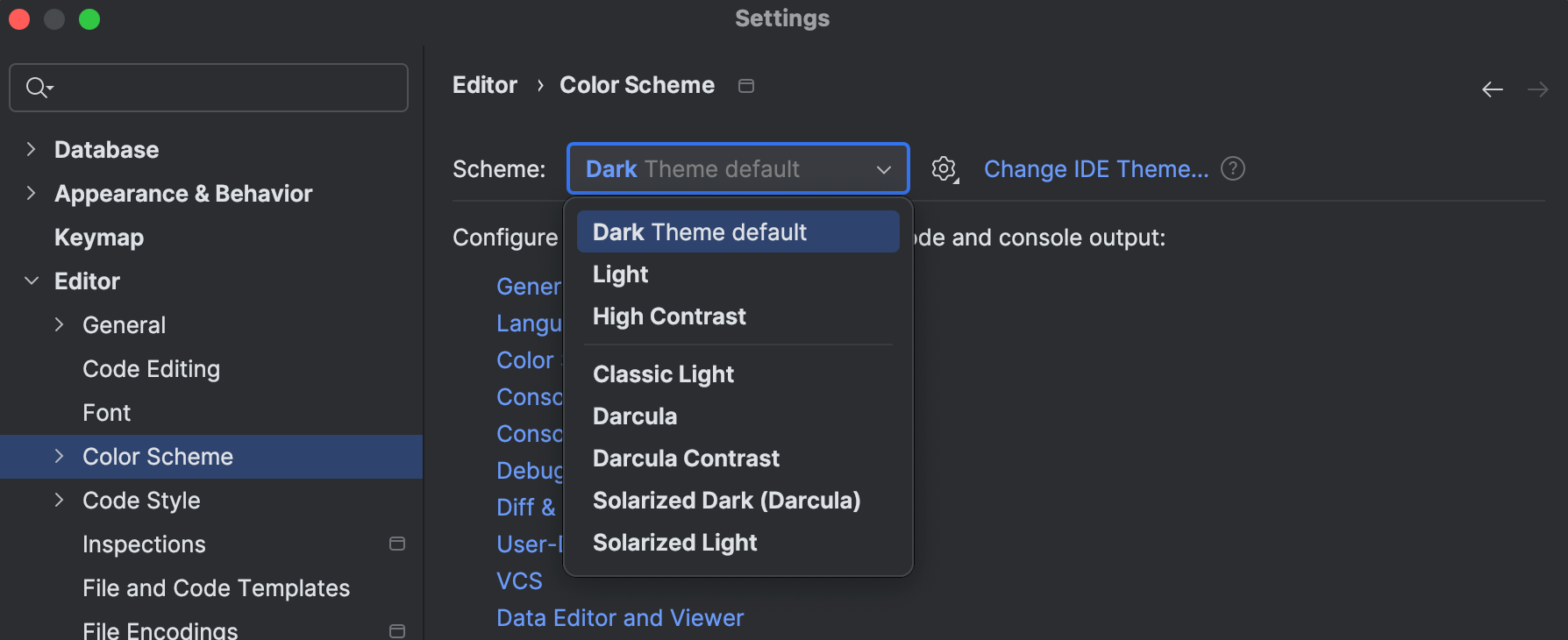Viewport: 1568px width, 640px height.
Task: Open the Scheme selection combo box
Action: [x=883, y=169]
